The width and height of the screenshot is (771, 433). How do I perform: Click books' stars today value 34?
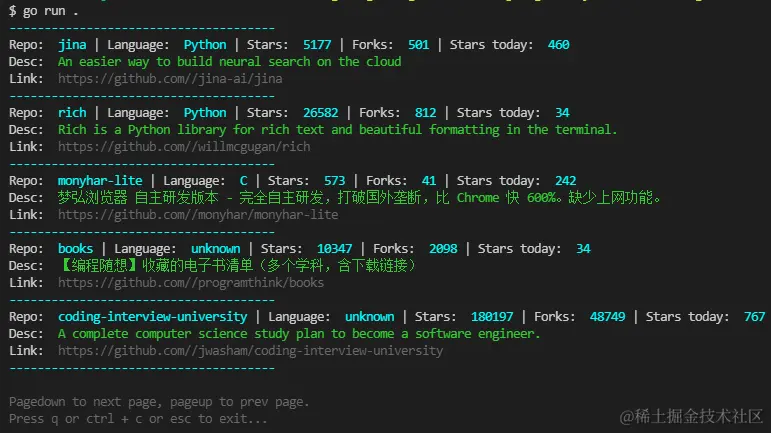(583, 249)
